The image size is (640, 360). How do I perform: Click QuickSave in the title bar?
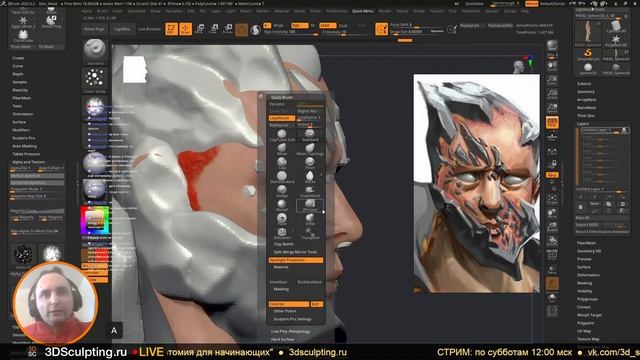tap(474, 4)
